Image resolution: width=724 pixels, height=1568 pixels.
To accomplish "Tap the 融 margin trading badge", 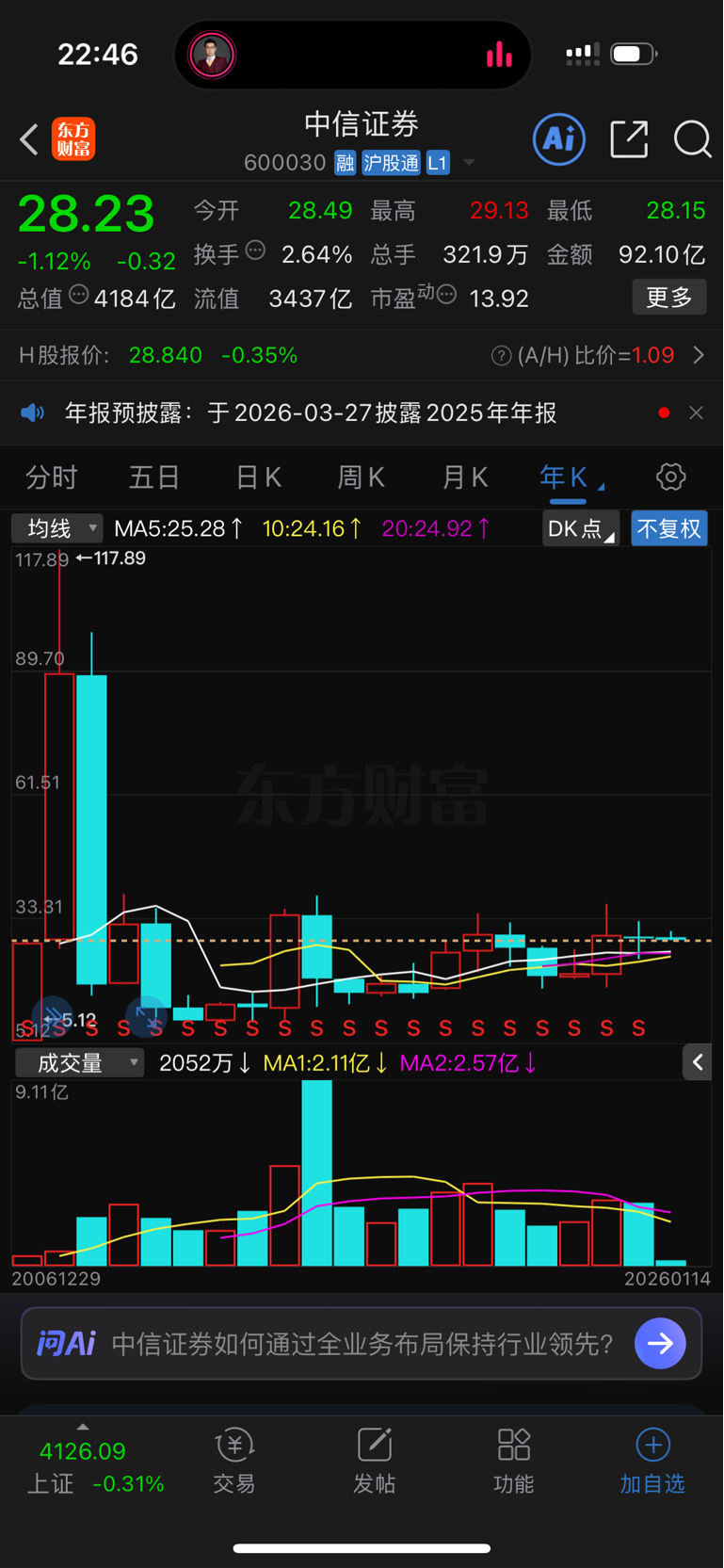I will point(345,163).
